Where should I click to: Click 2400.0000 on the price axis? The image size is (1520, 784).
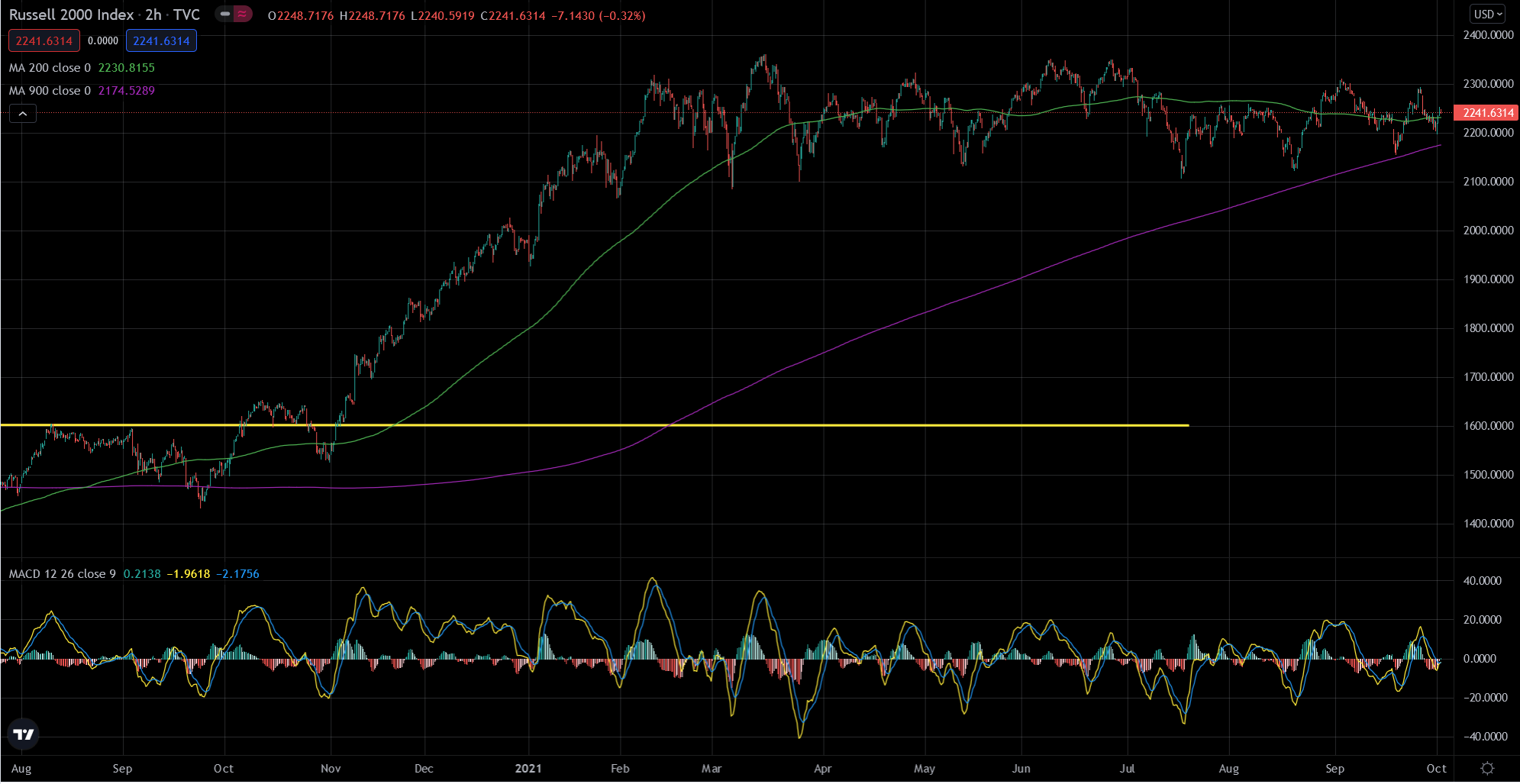point(1488,35)
